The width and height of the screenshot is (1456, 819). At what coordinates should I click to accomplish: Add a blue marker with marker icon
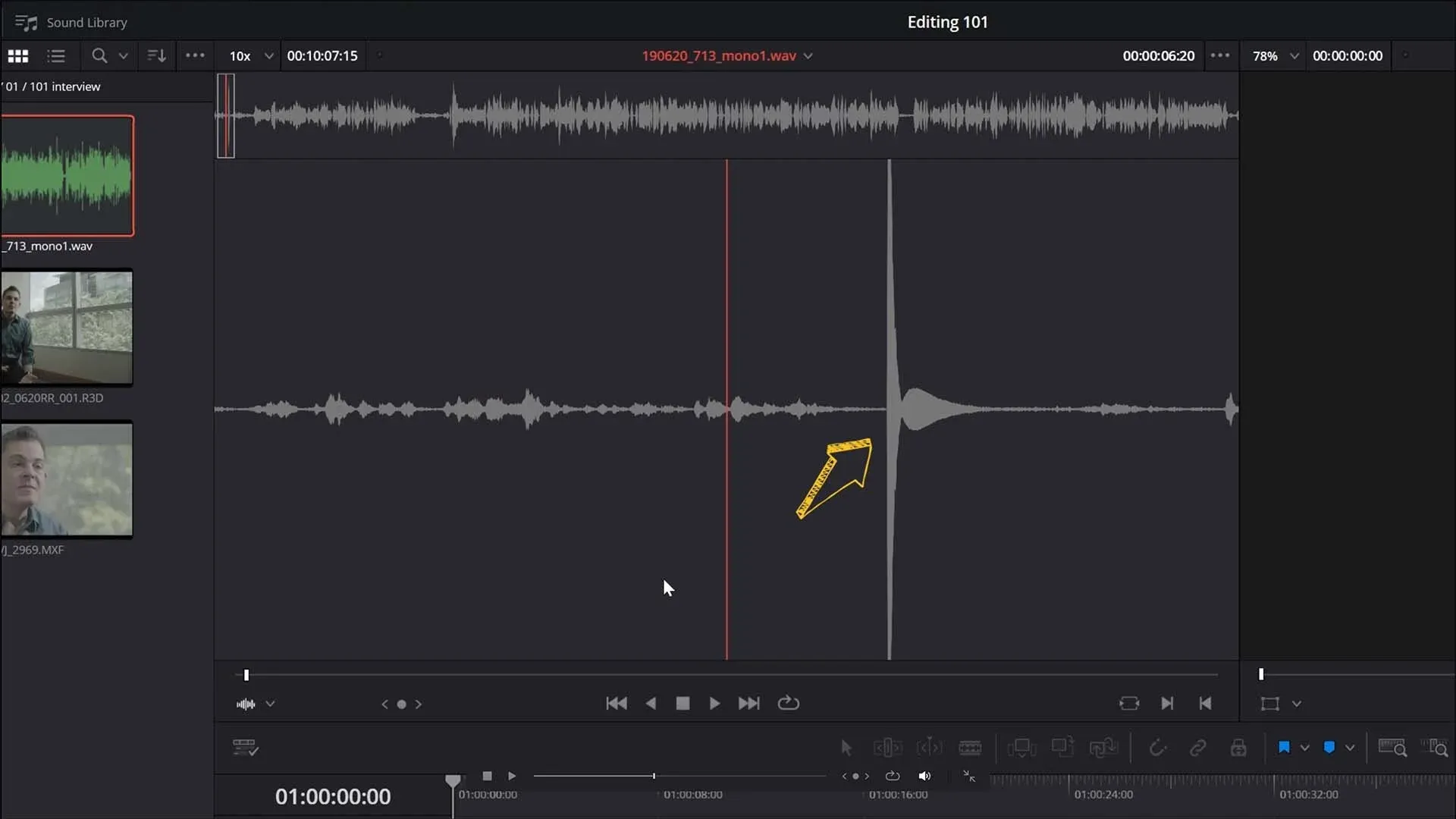[x=1329, y=748]
